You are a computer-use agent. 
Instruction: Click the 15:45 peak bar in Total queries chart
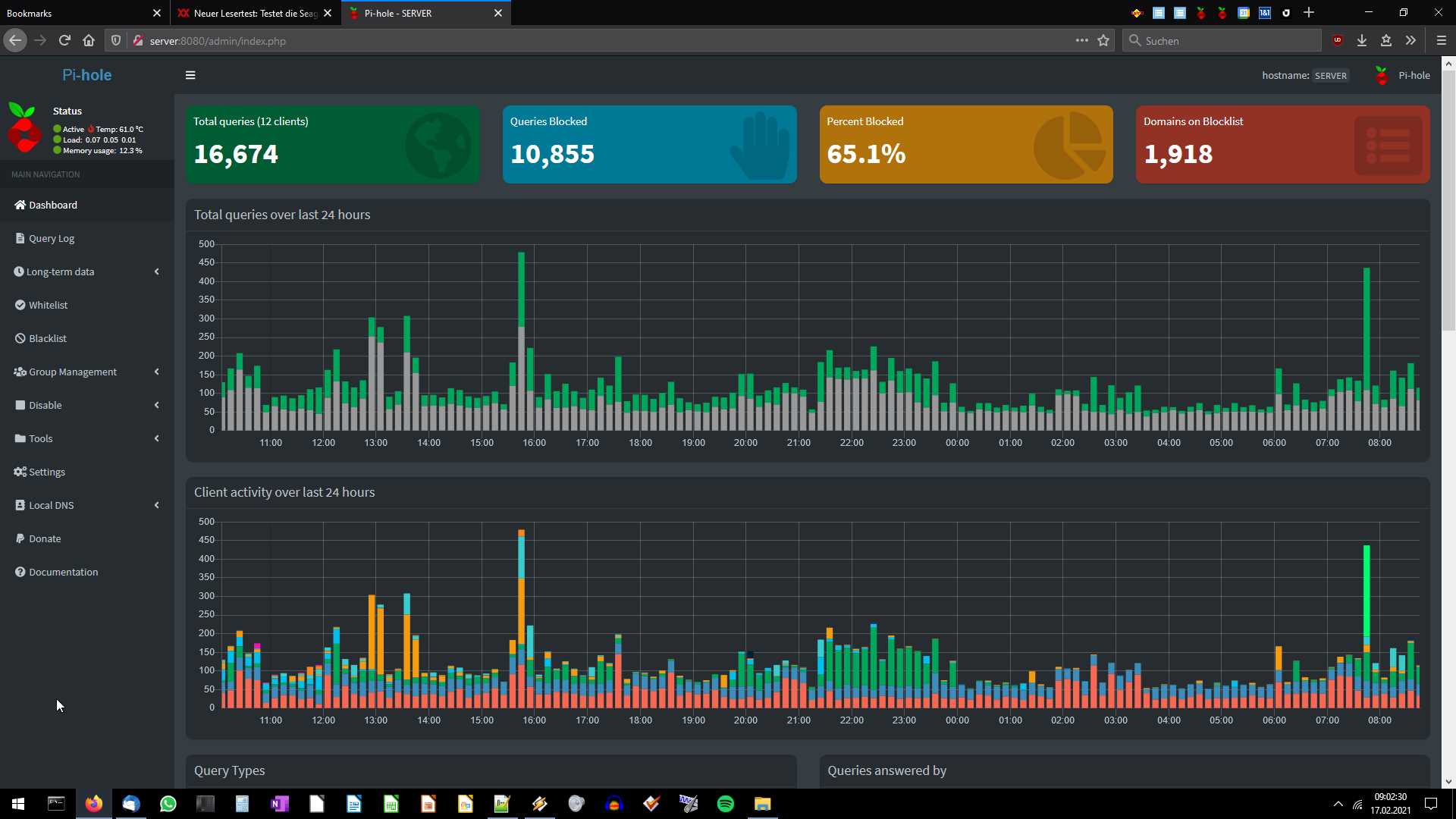point(521,341)
